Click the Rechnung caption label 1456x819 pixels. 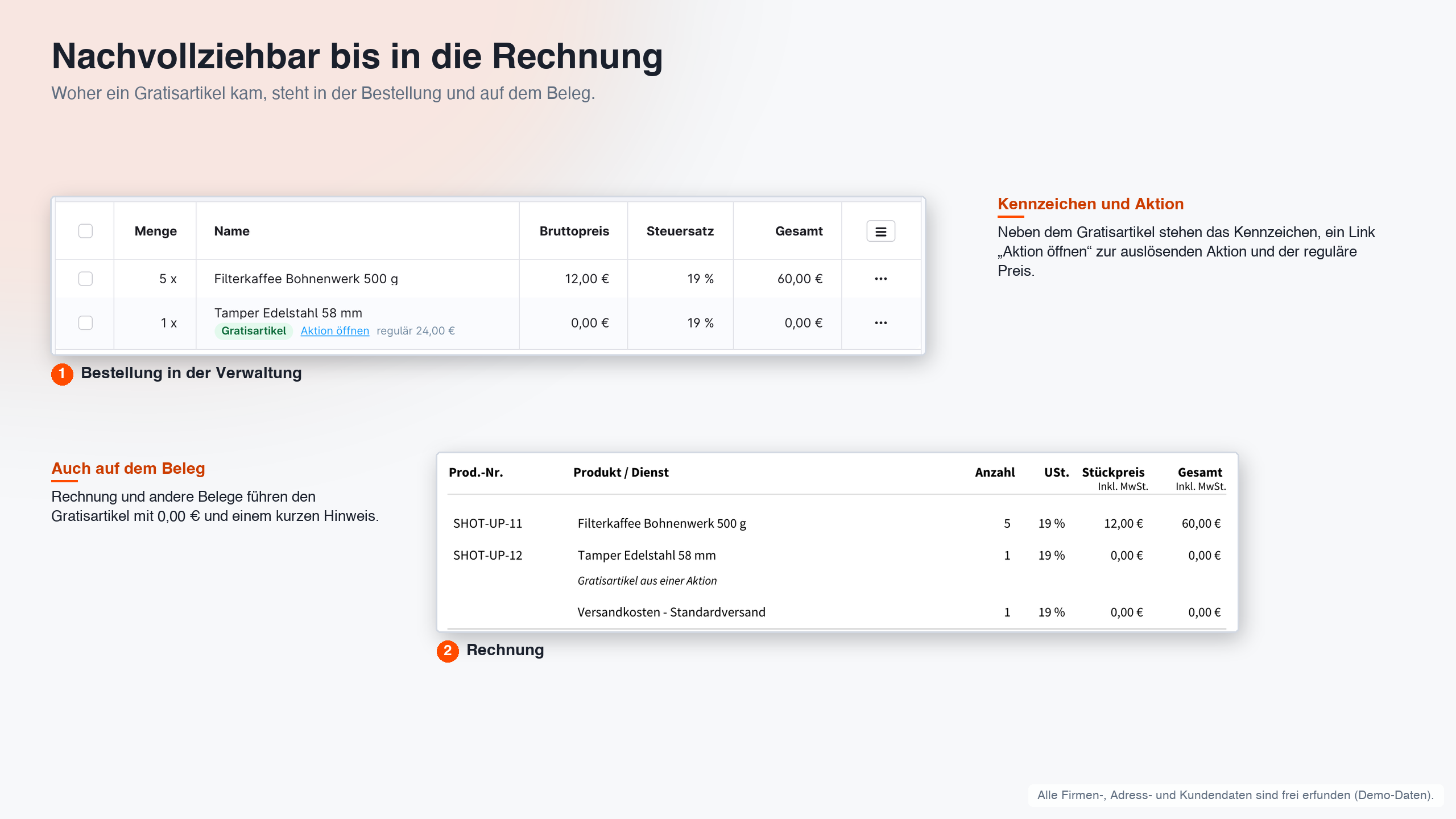(x=505, y=650)
